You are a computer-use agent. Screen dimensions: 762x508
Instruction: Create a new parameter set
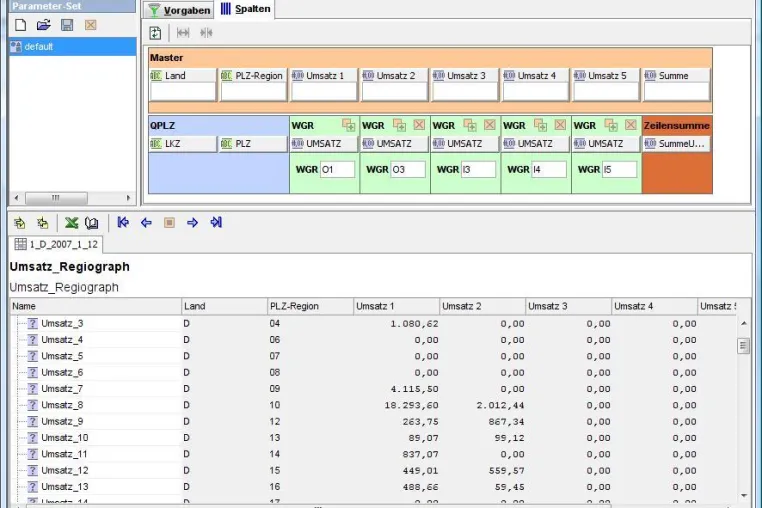tap(20, 25)
